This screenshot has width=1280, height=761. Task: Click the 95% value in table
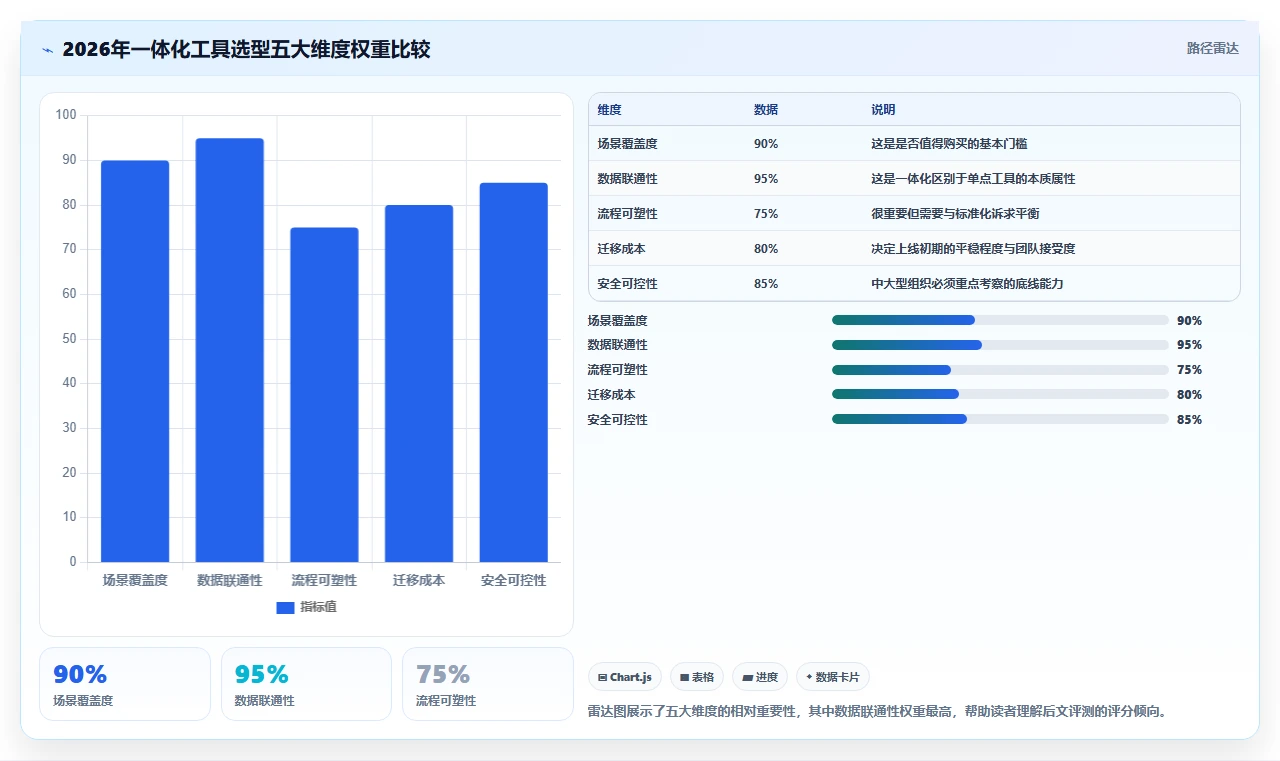pos(766,179)
